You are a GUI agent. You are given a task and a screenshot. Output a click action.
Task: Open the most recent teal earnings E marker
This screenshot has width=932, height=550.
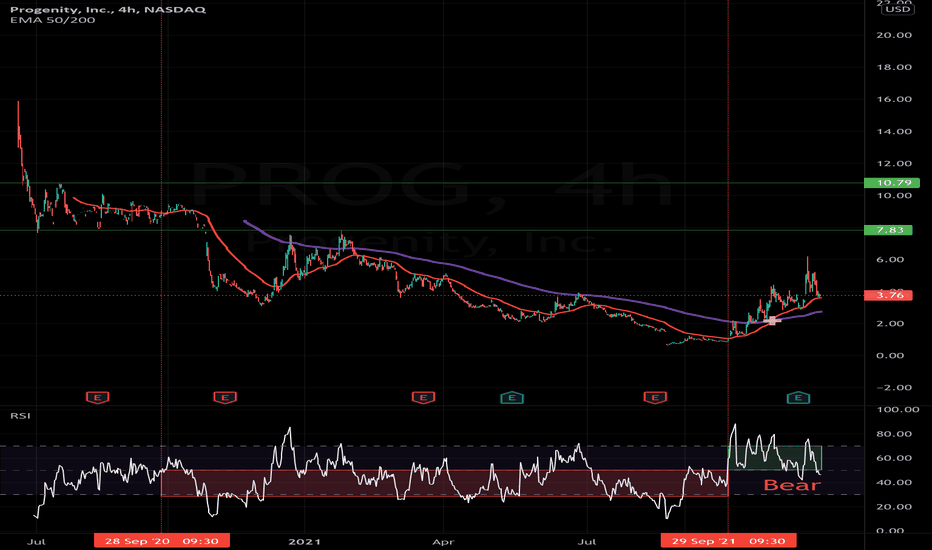point(798,397)
